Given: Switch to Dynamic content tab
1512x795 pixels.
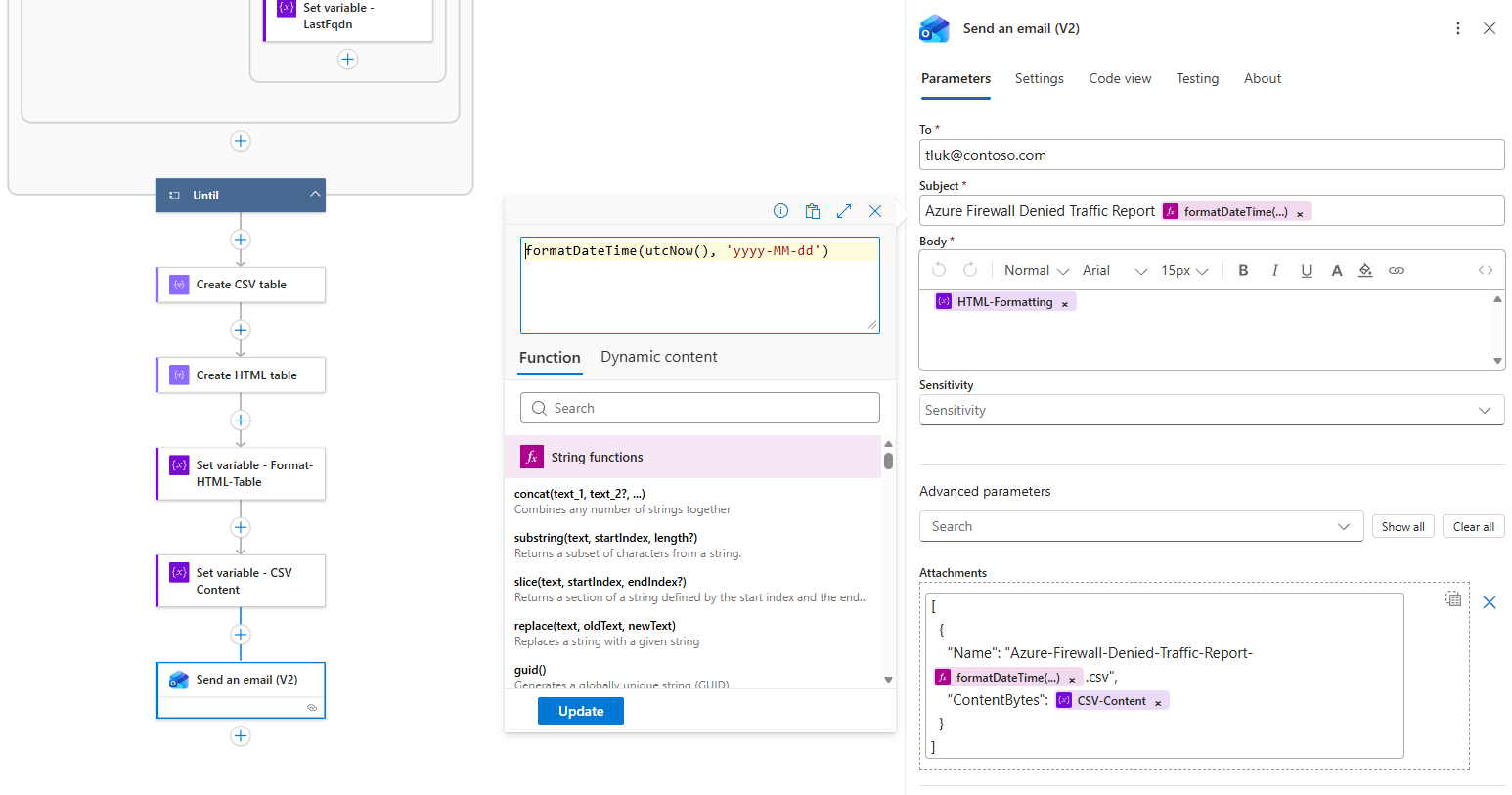Looking at the screenshot, I should [x=658, y=357].
